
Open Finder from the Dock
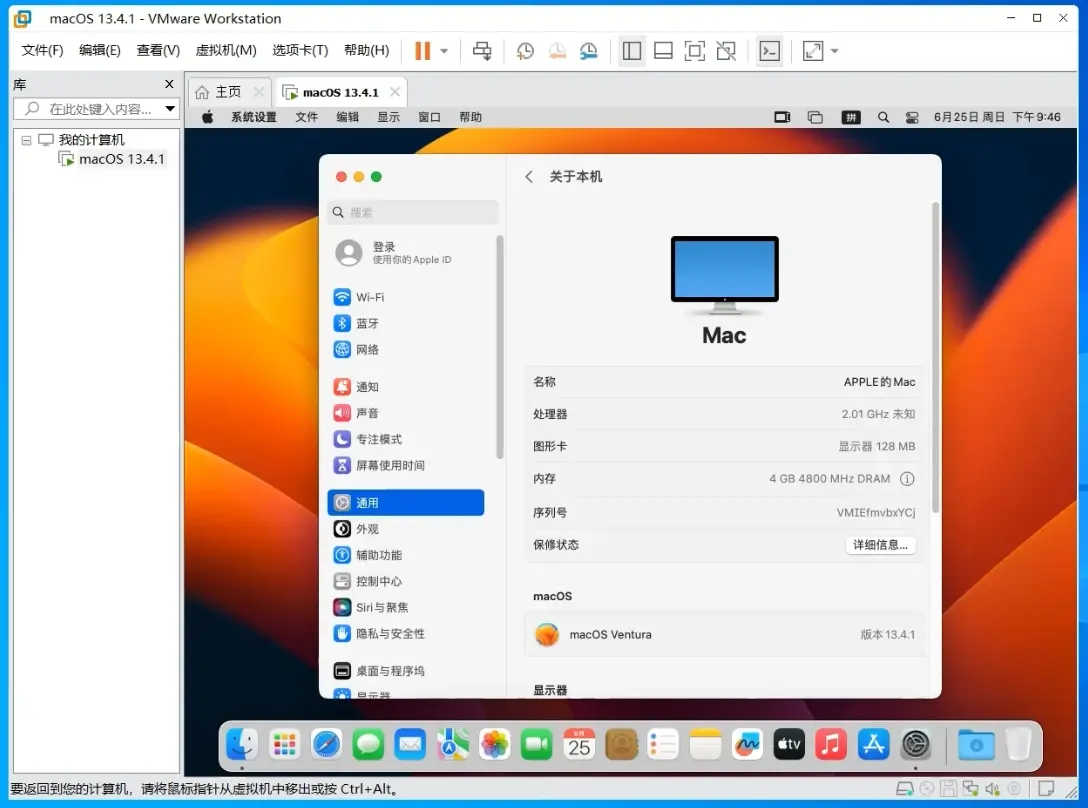click(x=242, y=746)
